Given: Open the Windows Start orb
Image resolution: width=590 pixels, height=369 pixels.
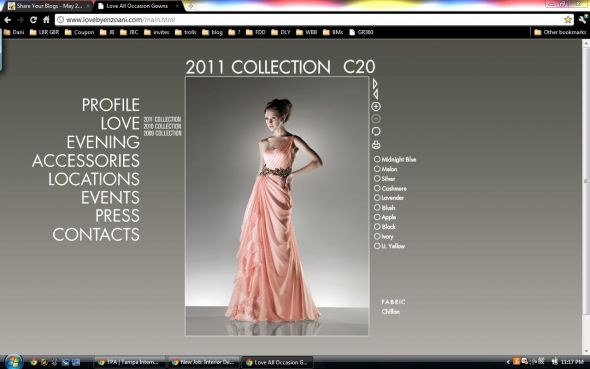Looking at the screenshot, I should click(13, 362).
